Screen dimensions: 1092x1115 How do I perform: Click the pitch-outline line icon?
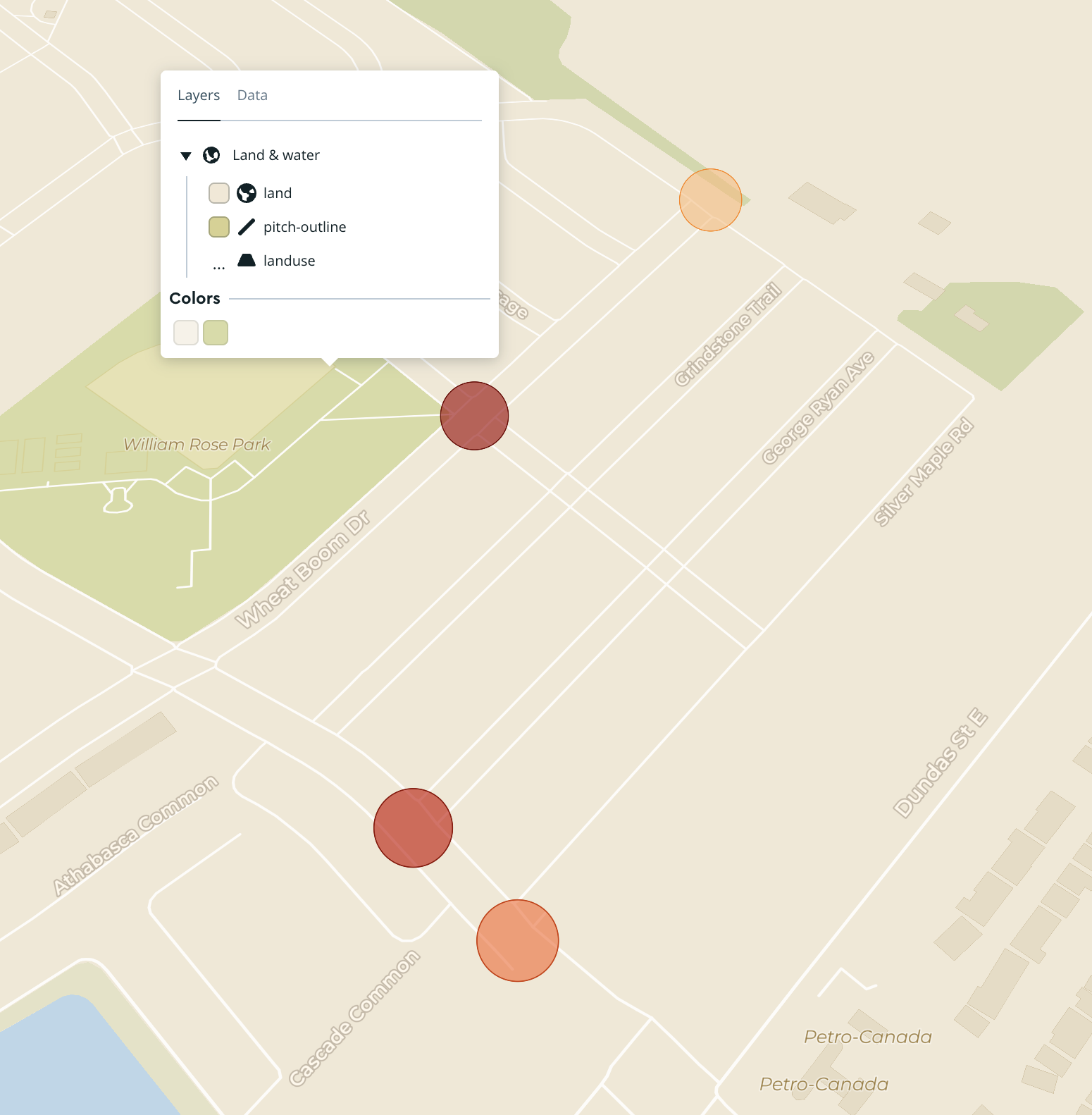coord(247,227)
